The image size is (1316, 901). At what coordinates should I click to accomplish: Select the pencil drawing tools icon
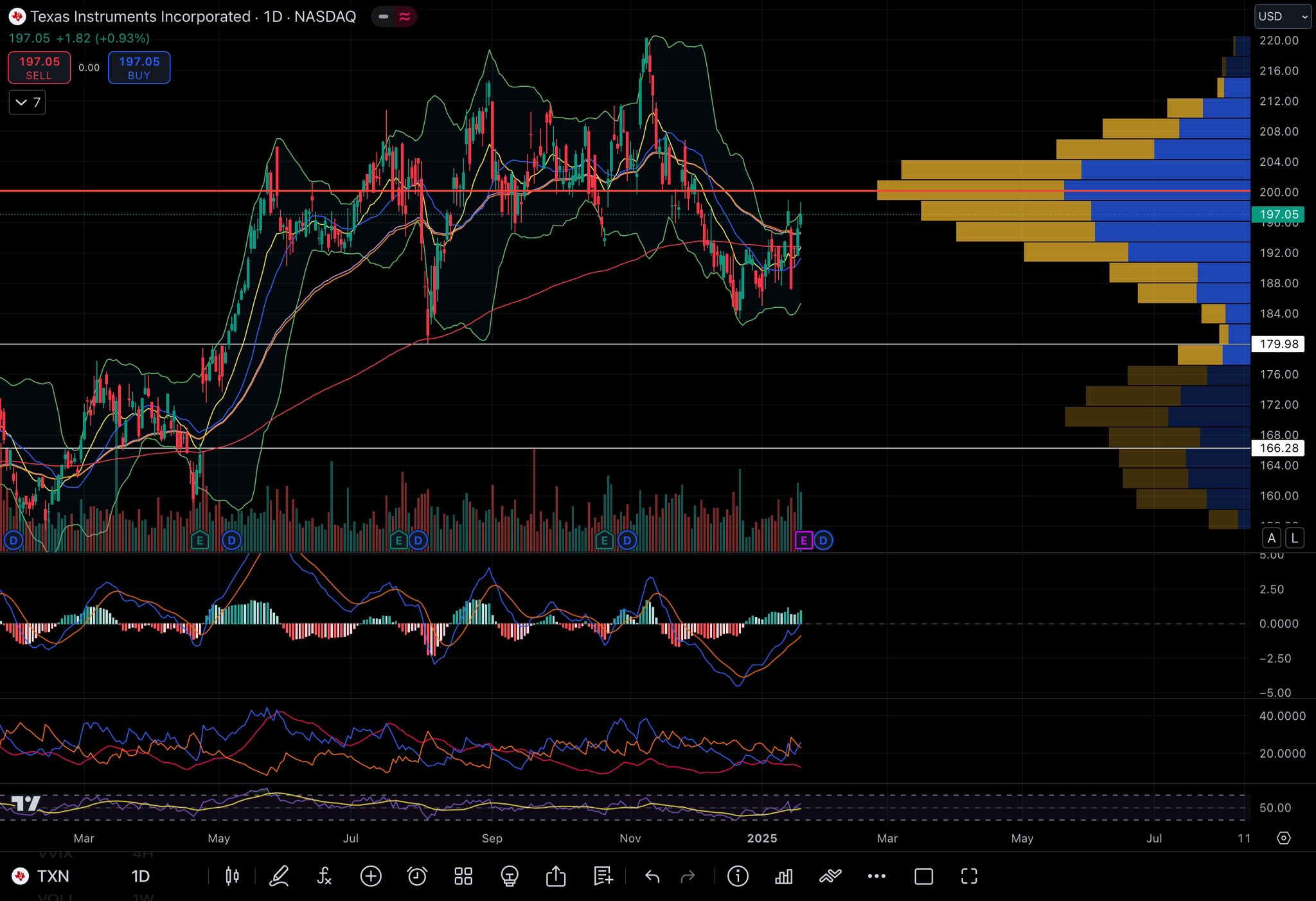[278, 876]
